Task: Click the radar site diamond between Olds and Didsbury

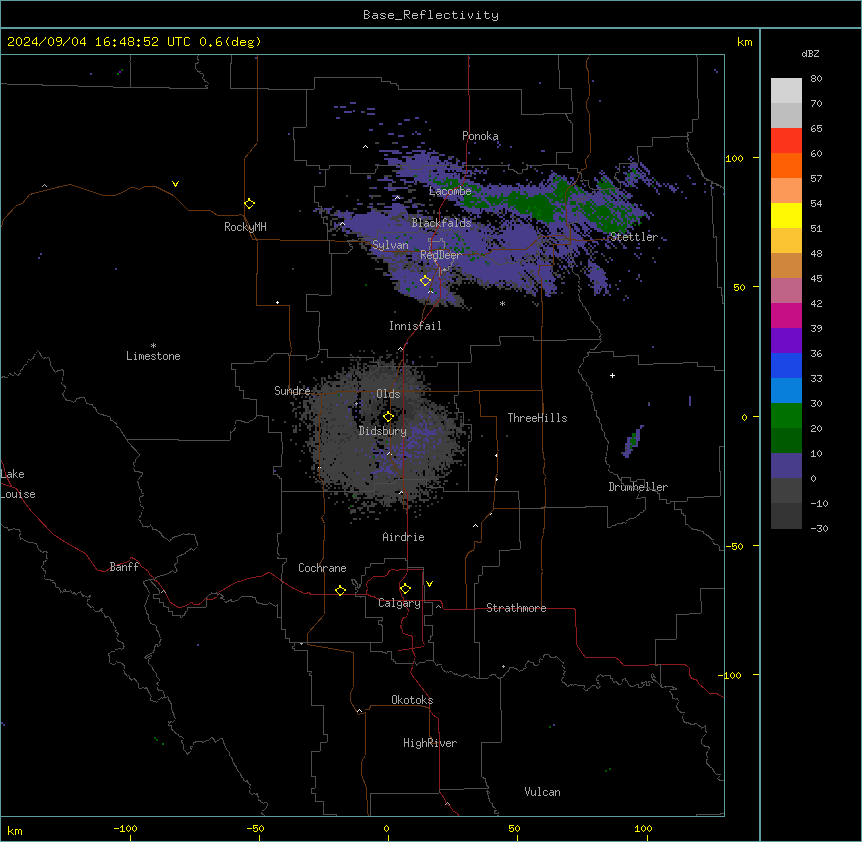Action: (388, 417)
